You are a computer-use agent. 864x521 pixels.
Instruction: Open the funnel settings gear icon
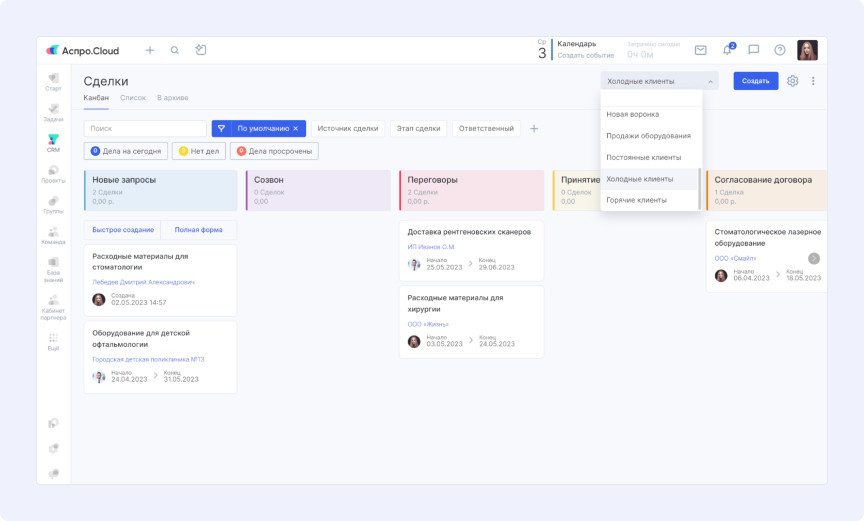pos(792,81)
